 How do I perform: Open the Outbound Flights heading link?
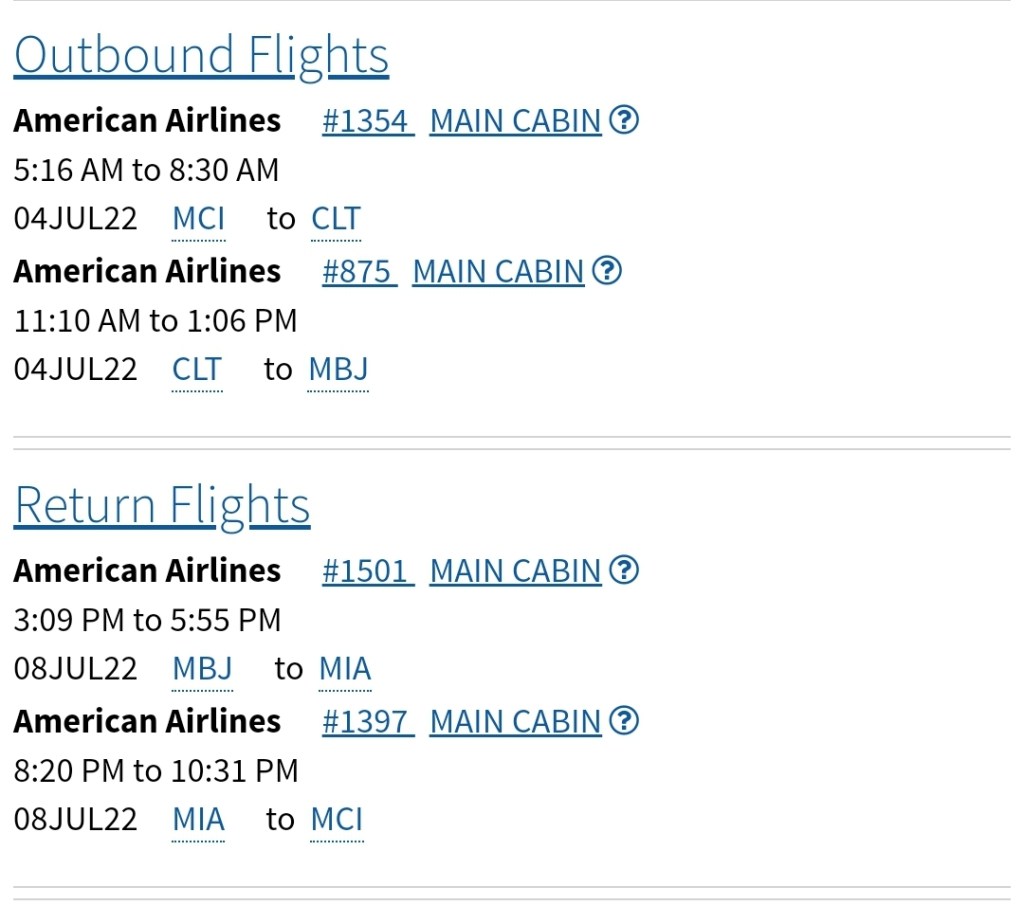201,55
